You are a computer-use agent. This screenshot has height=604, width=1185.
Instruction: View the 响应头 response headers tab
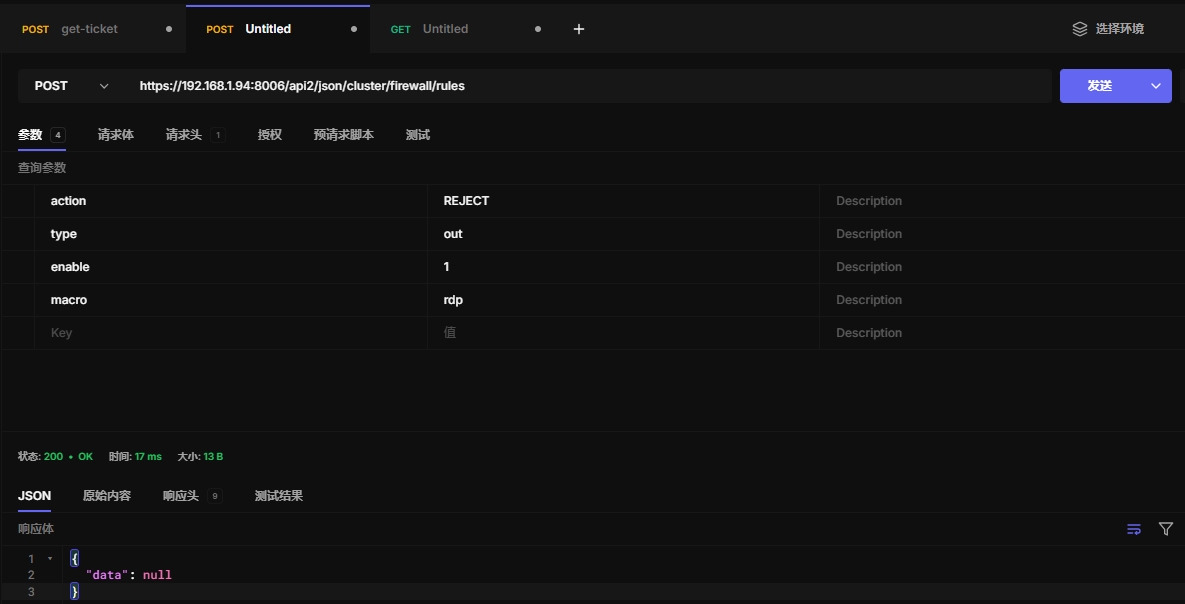(x=181, y=496)
